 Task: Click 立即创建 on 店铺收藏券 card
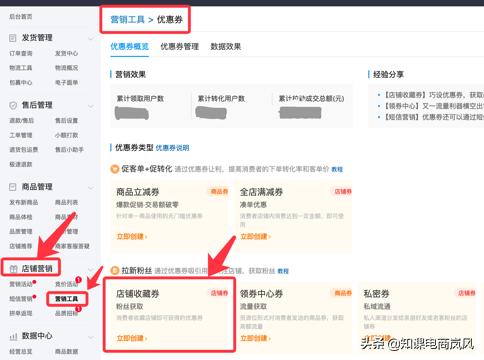132,338
